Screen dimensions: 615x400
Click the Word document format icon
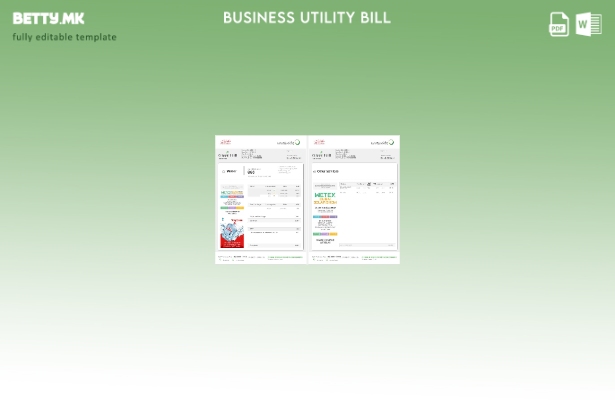click(589, 24)
